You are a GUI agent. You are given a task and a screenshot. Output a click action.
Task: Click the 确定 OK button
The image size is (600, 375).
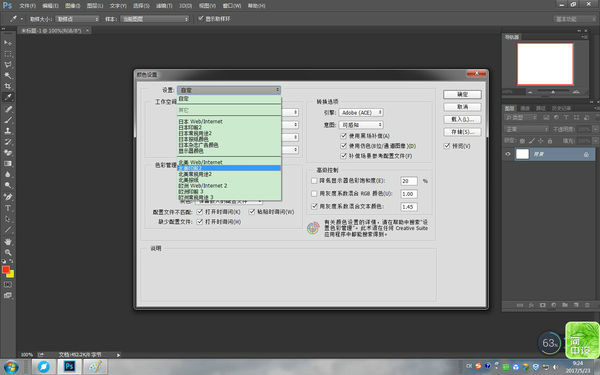click(462, 95)
